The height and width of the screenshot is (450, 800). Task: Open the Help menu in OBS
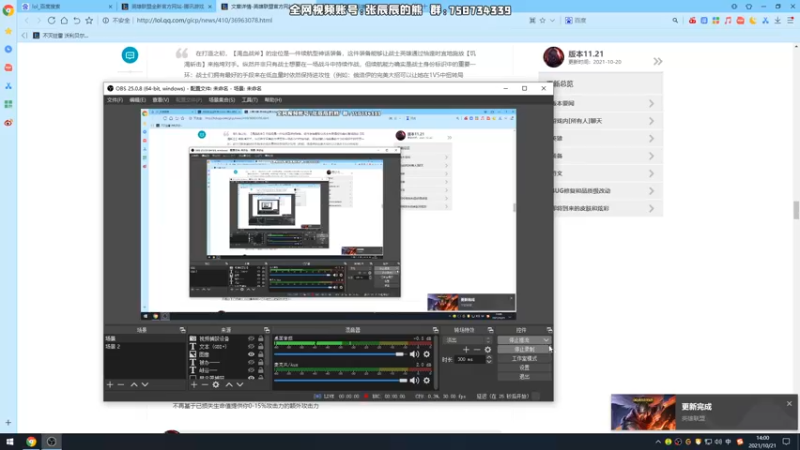(x=273, y=100)
